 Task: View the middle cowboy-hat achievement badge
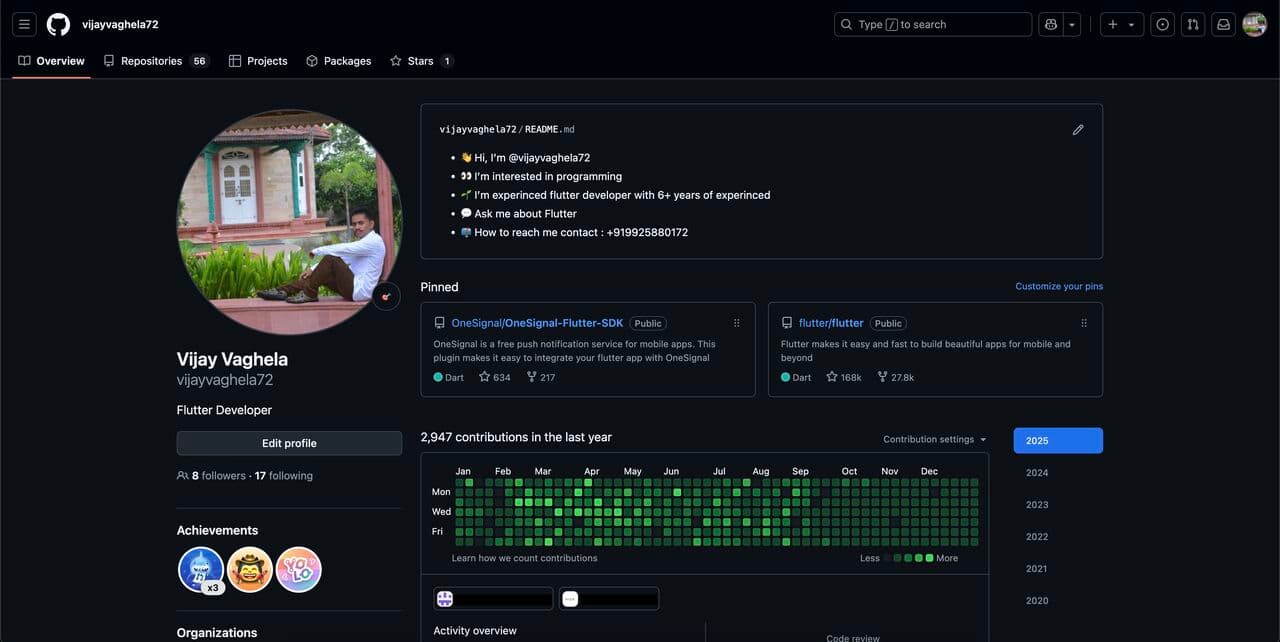pos(250,570)
